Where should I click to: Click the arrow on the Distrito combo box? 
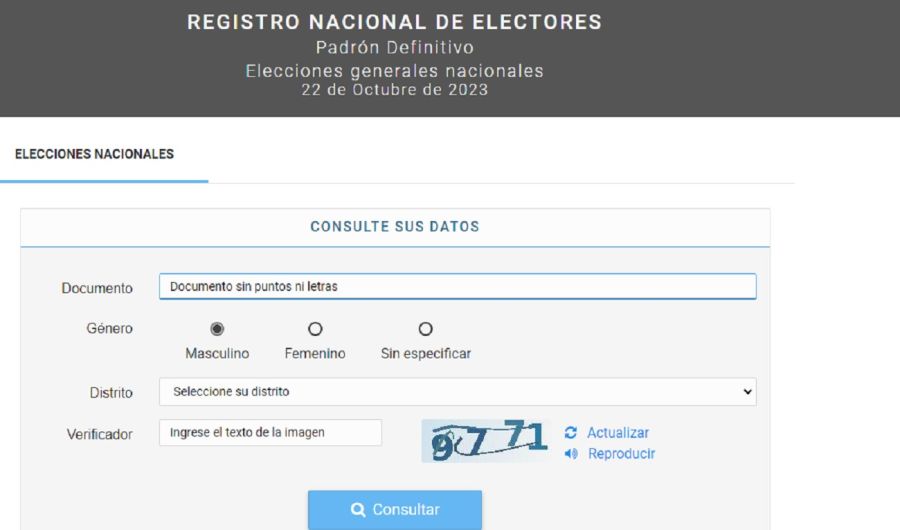tap(747, 392)
